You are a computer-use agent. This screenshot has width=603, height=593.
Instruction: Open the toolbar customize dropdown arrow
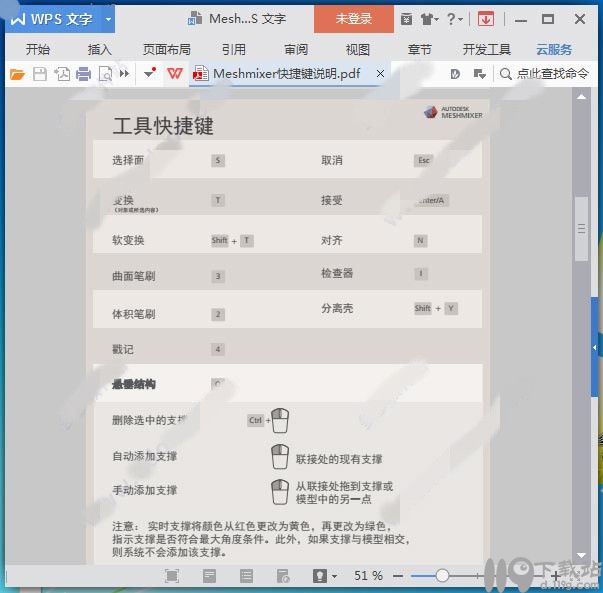[150, 72]
